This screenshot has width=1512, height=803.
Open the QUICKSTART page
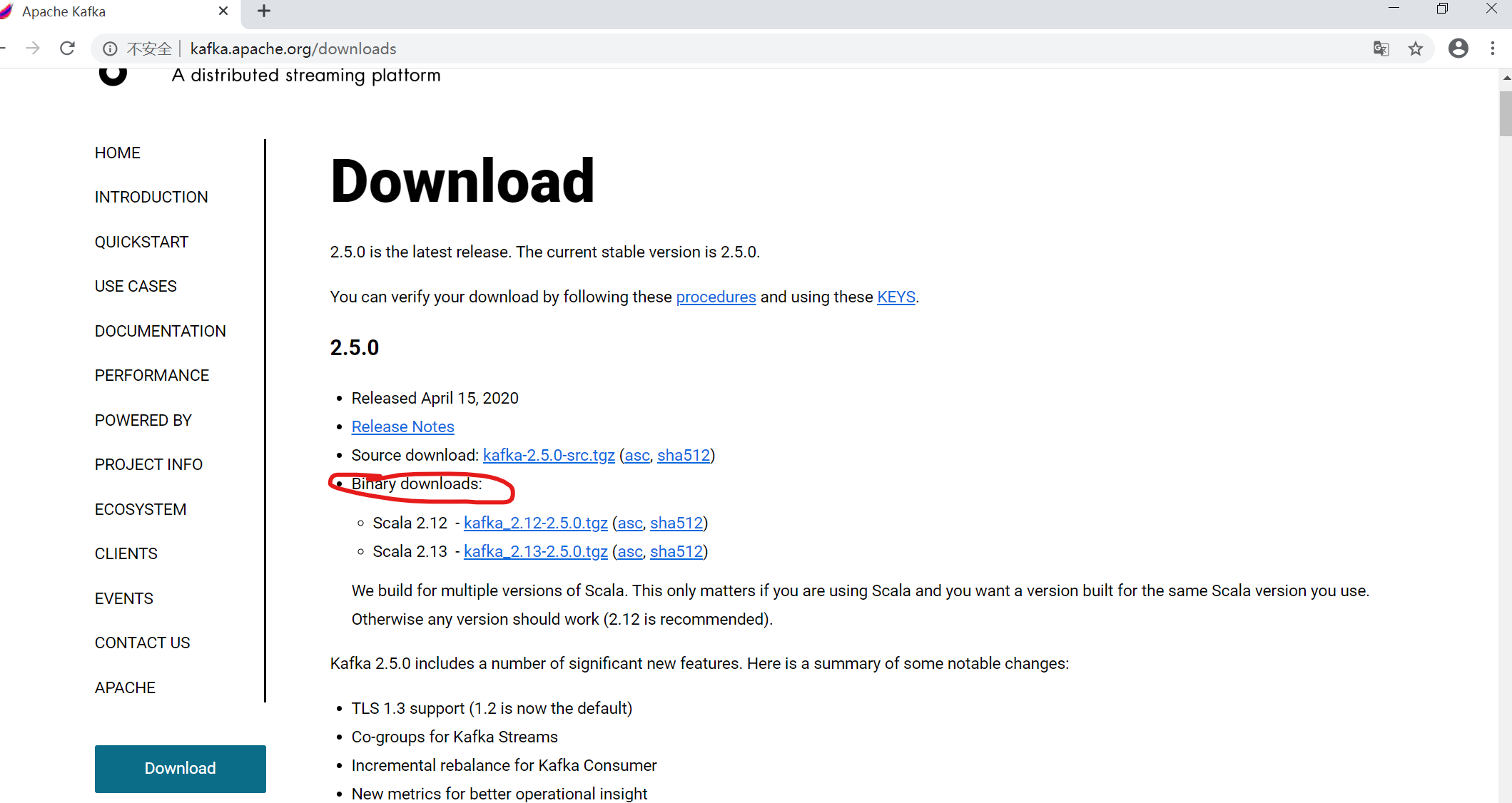click(141, 242)
